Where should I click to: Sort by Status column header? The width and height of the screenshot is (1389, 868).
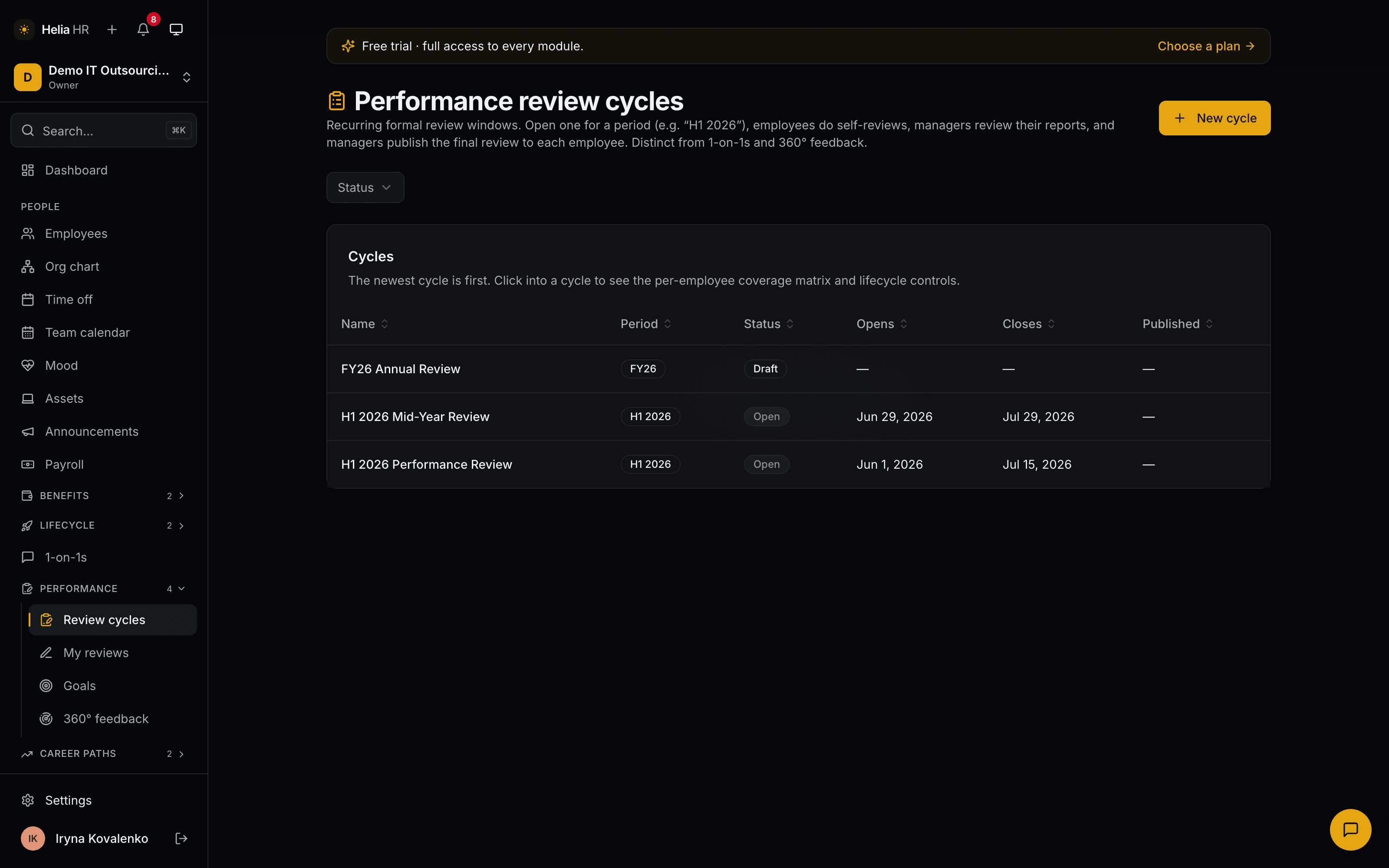point(769,324)
